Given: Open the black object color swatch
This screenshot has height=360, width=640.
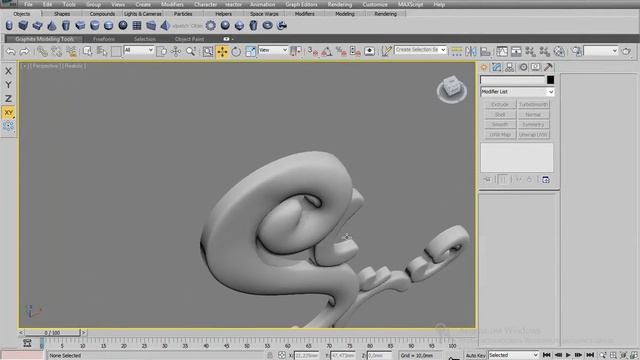Looking at the screenshot, I should 550,80.
